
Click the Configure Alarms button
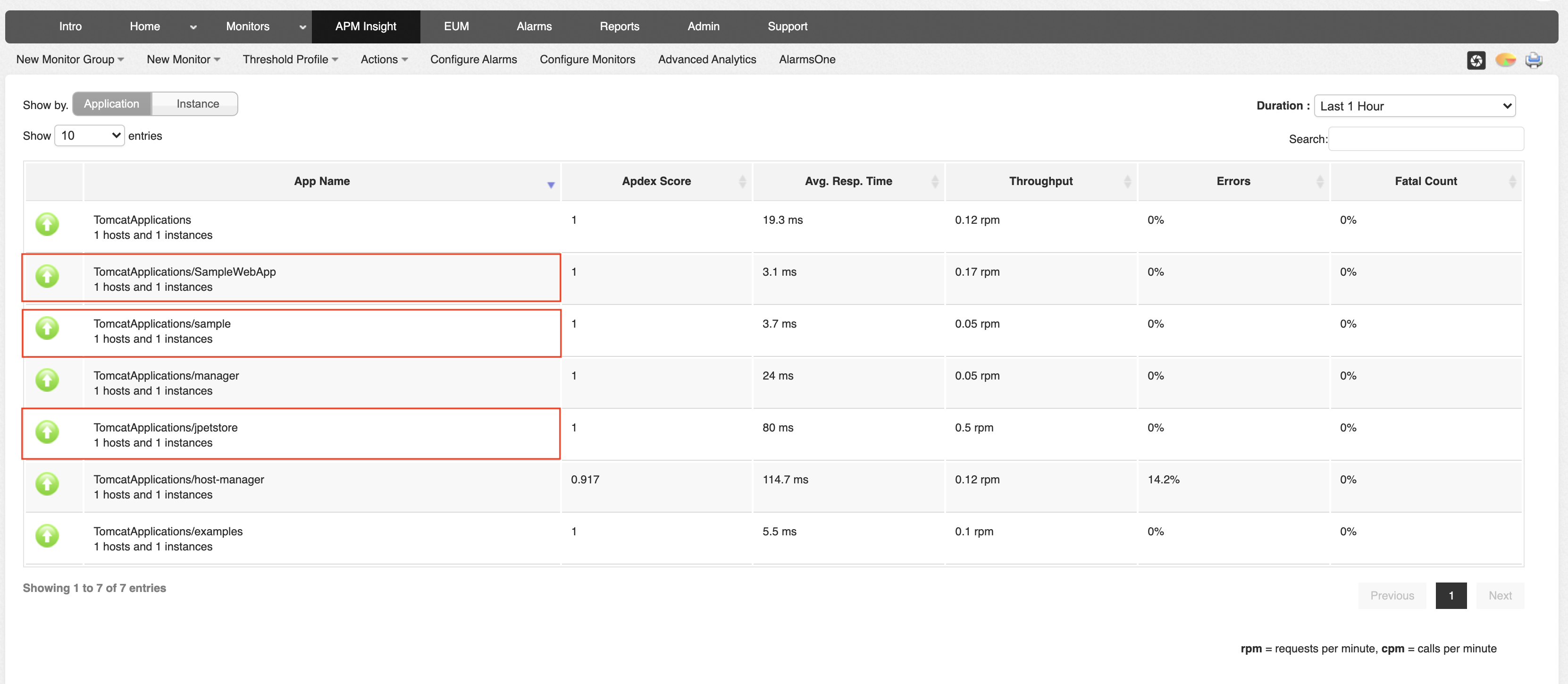pyautogui.click(x=474, y=59)
